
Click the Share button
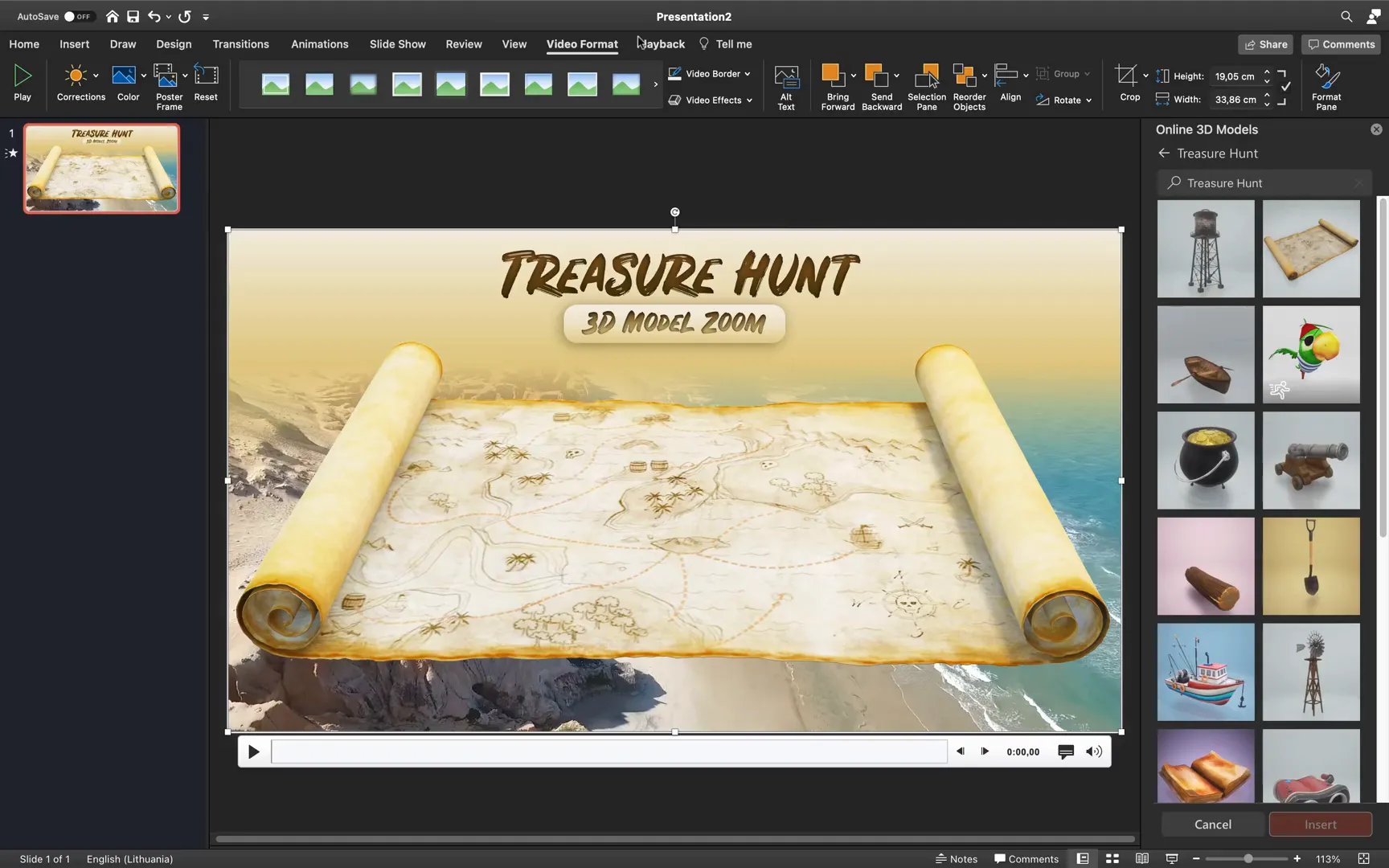click(1265, 44)
